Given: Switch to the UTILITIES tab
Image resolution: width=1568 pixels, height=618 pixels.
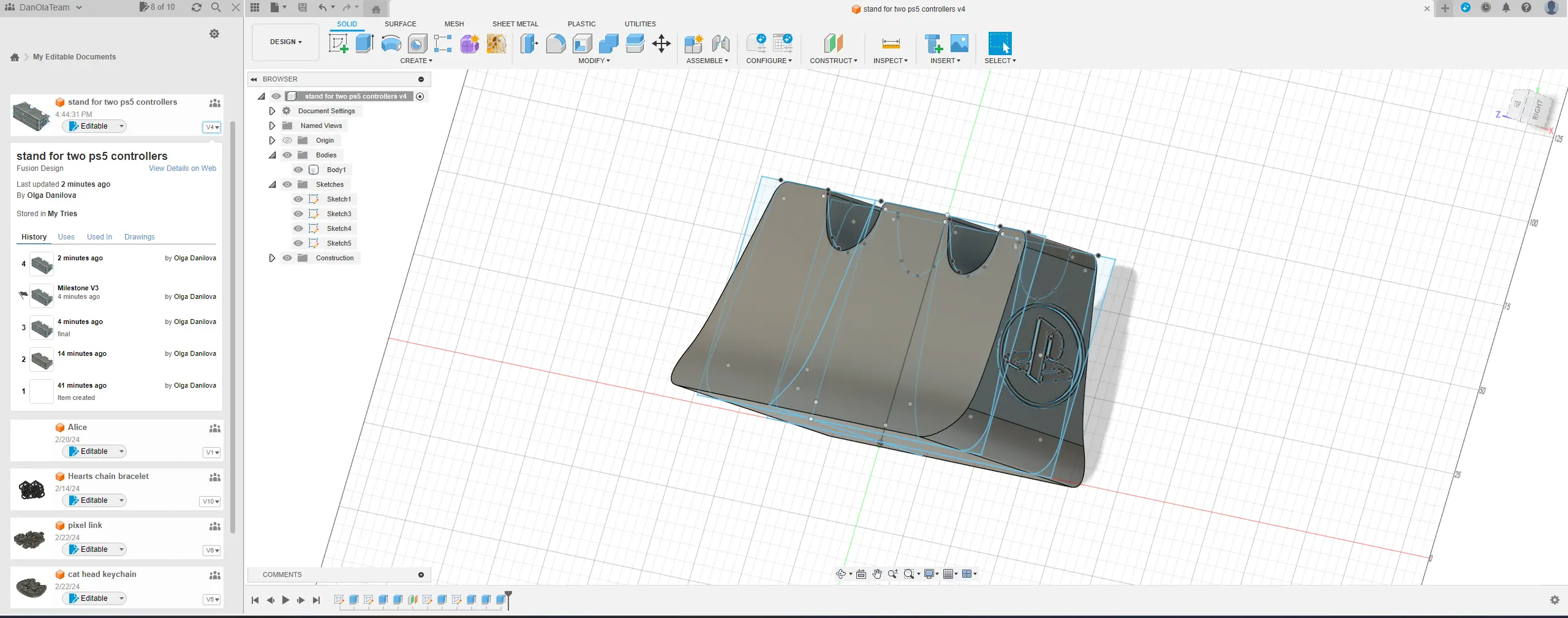Looking at the screenshot, I should (x=641, y=24).
